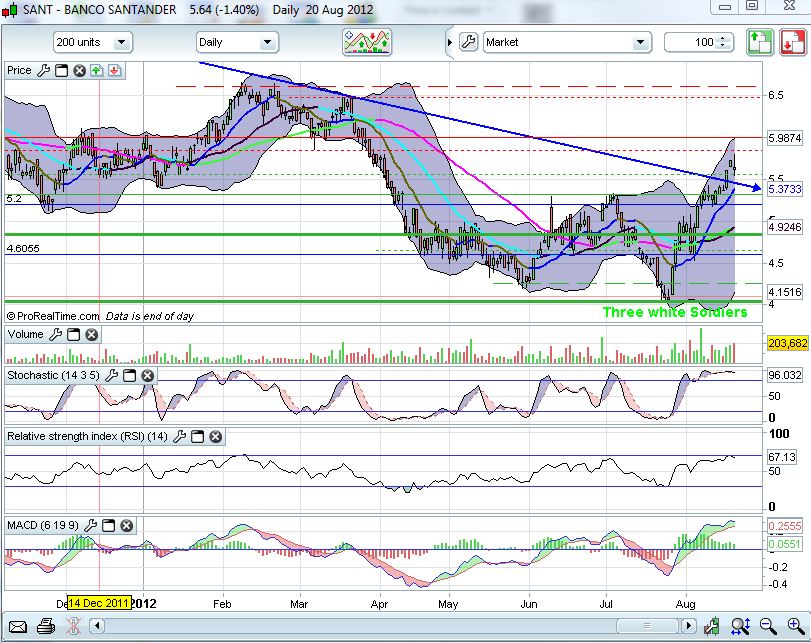Image resolution: width=811 pixels, height=643 pixels.
Task: Click the green buy order button
Action: coord(760,42)
